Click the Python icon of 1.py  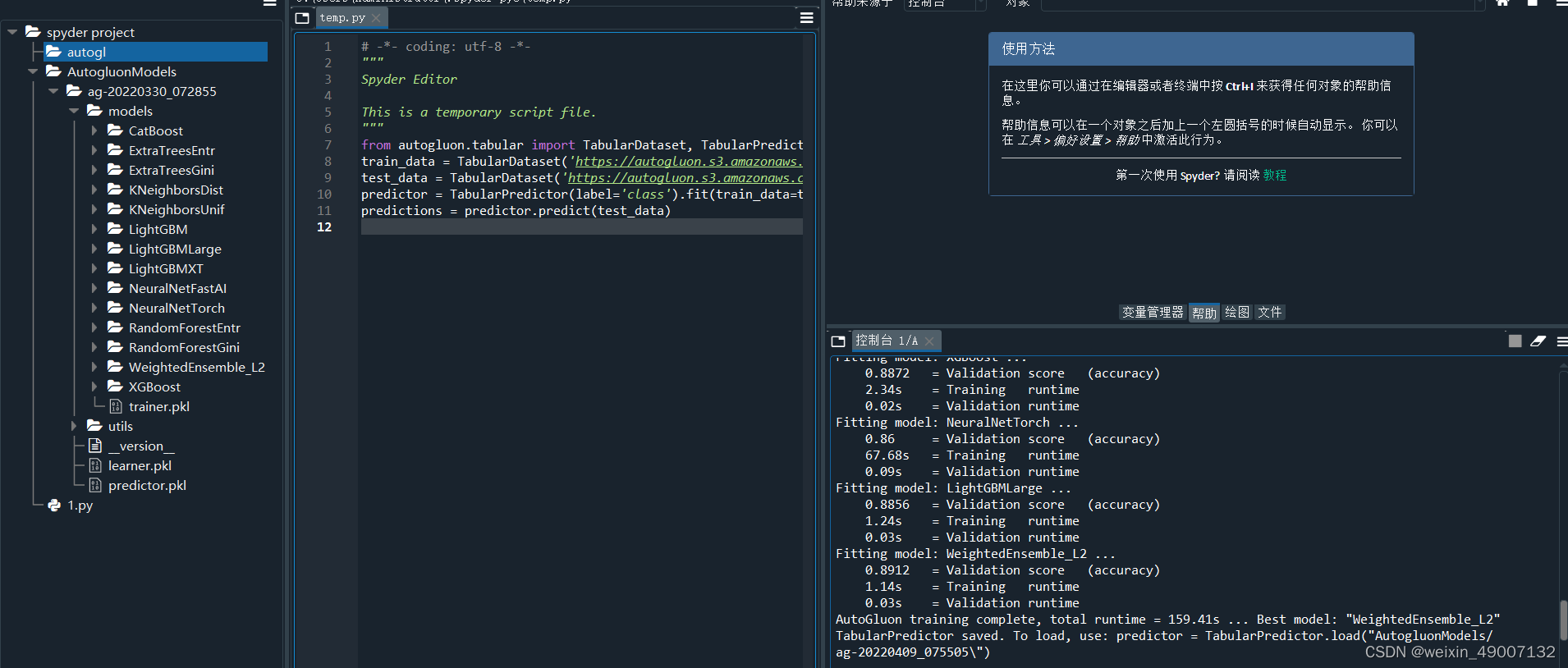click(54, 505)
